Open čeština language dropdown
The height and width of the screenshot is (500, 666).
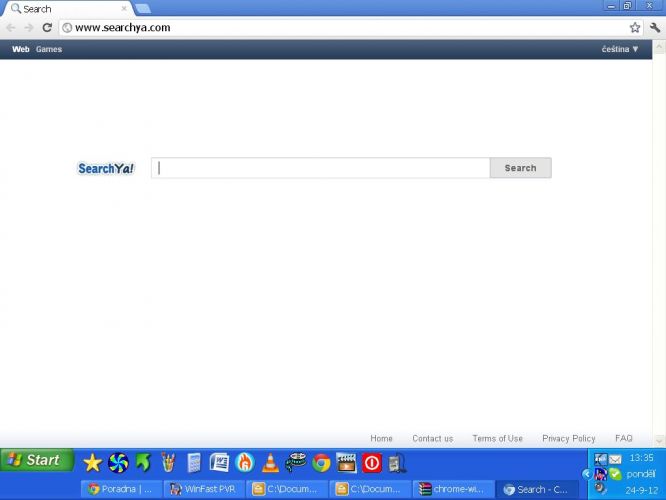pos(620,49)
